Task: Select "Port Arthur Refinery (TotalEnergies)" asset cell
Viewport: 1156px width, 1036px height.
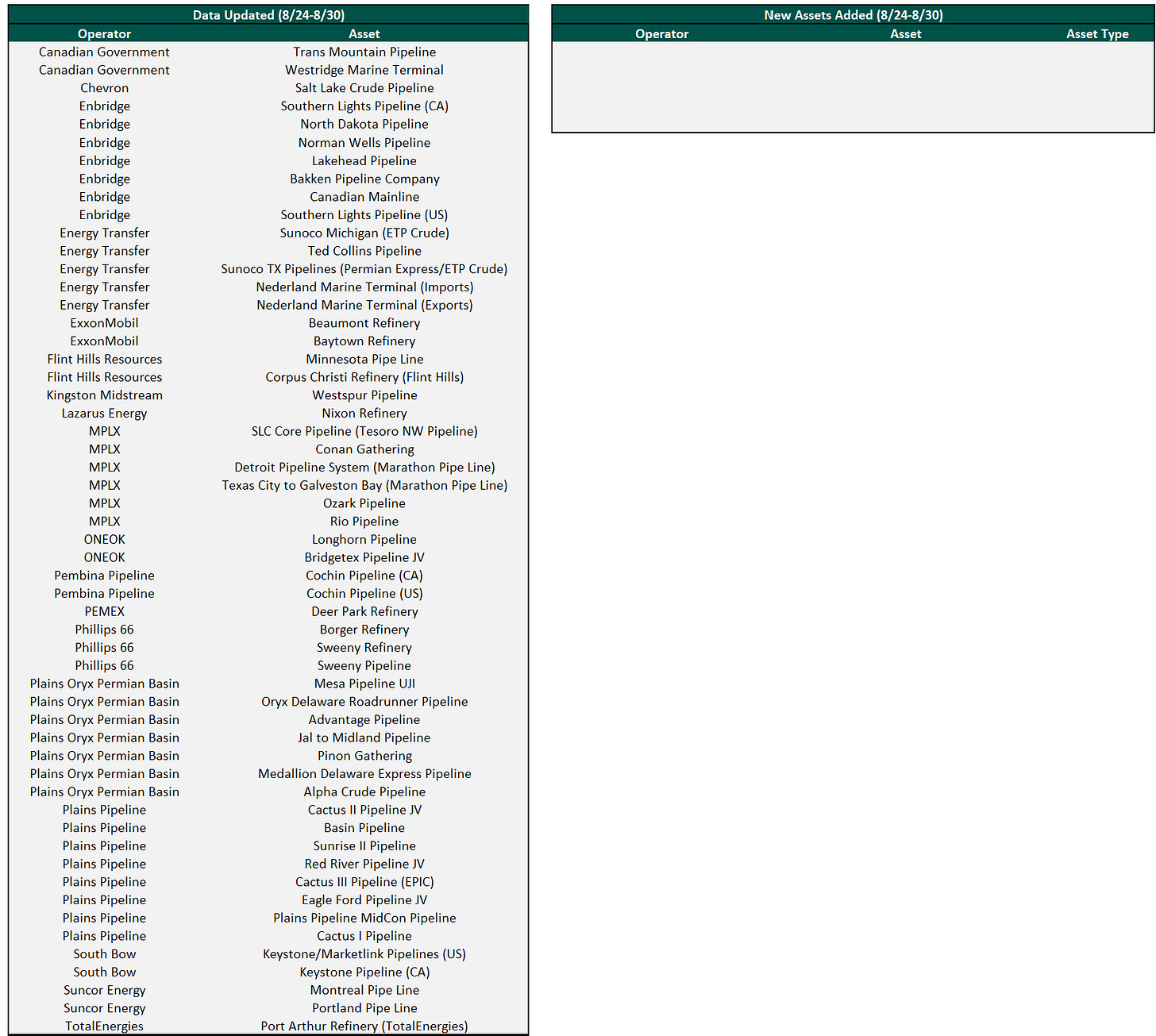Action: point(364,1026)
